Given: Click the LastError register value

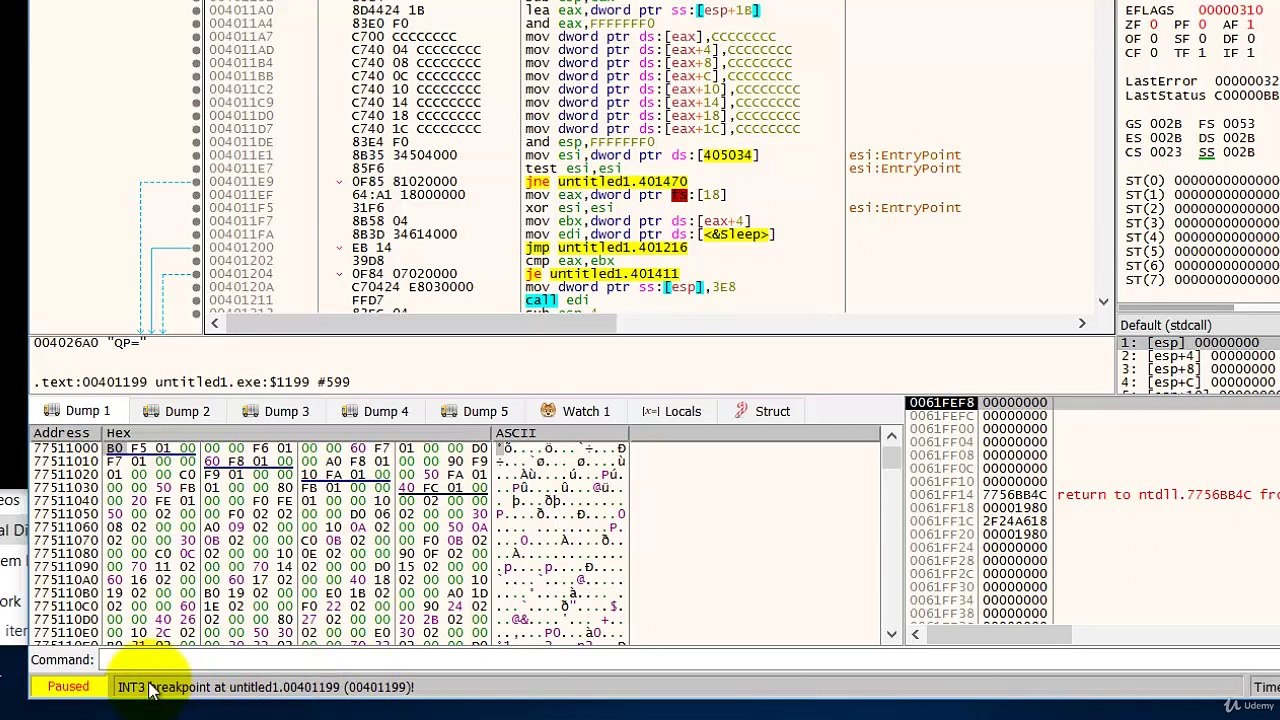Looking at the screenshot, I should click(x=1247, y=81).
